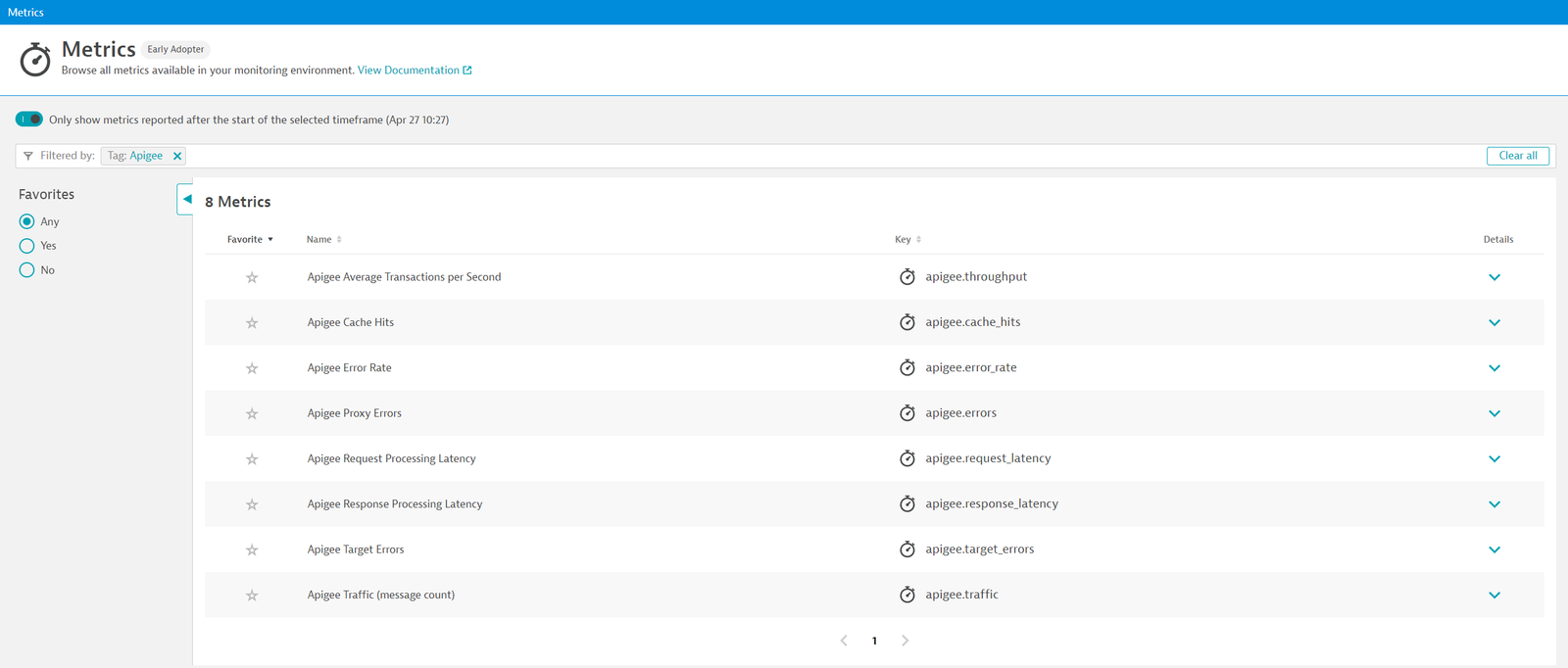Image resolution: width=1568 pixels, height=668 pixels.
Task: Expand details for apigee.error_rate
Action: click(x=1494, y=368)
